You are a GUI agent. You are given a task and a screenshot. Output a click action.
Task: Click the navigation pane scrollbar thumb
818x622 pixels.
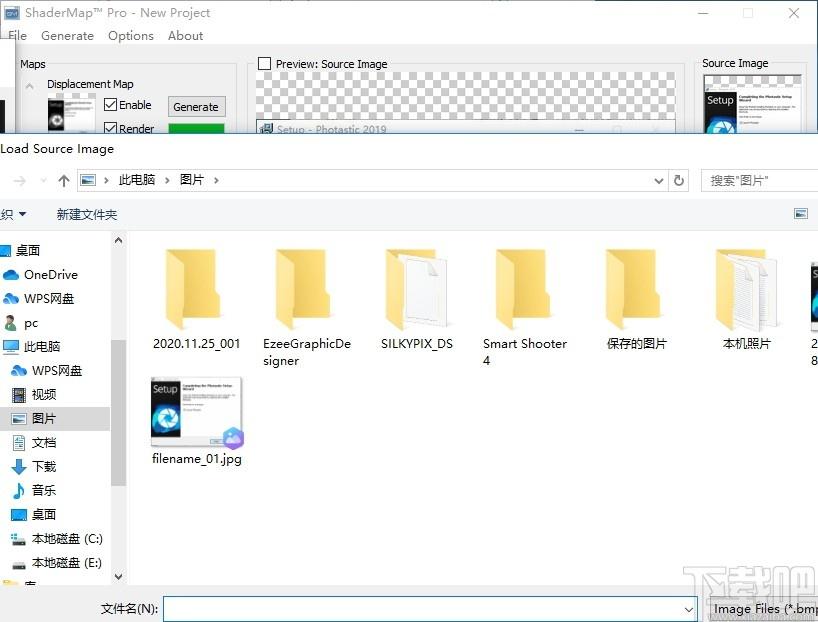coord(118,412)
